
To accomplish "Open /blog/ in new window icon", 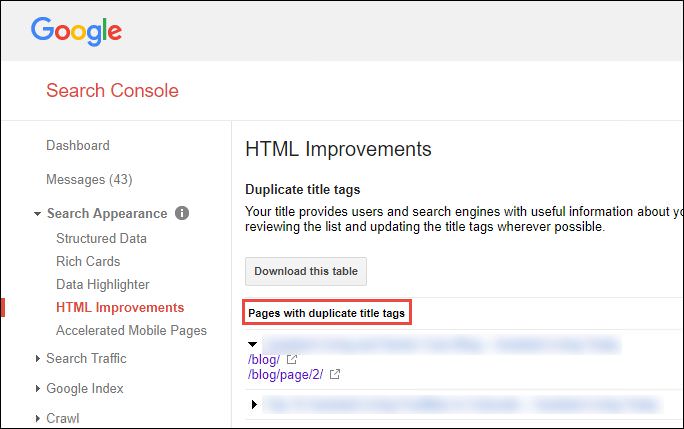I will [x=291, y=359].
